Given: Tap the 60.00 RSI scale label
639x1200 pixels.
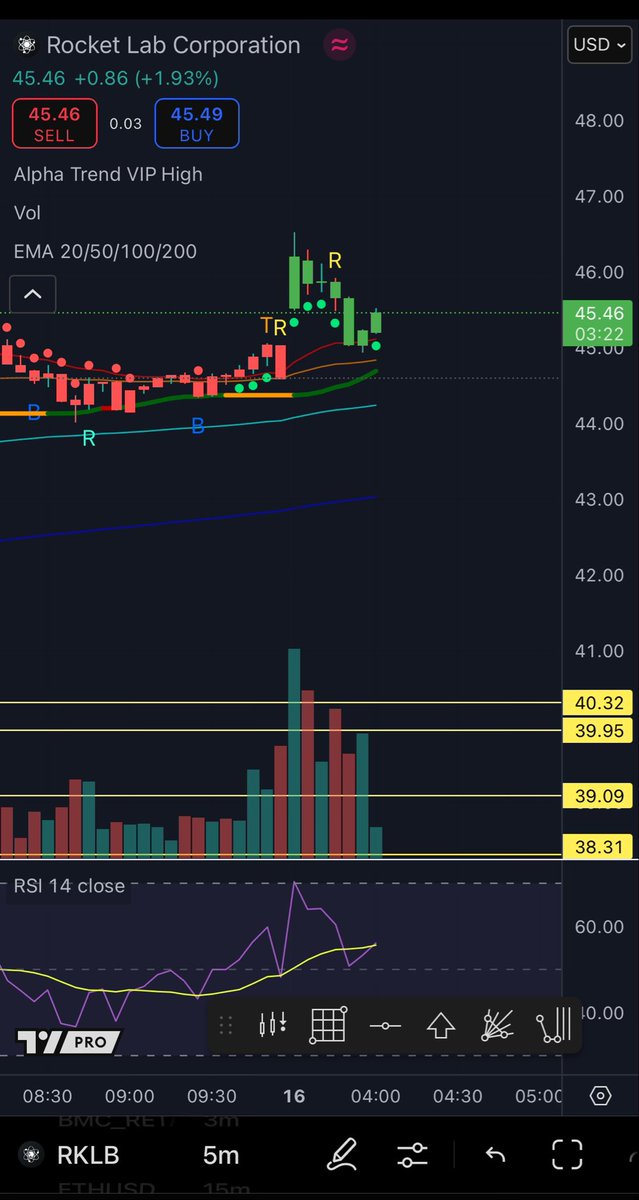Looking at the screenshot, I should pyautogui.click(x=600, y=927).
